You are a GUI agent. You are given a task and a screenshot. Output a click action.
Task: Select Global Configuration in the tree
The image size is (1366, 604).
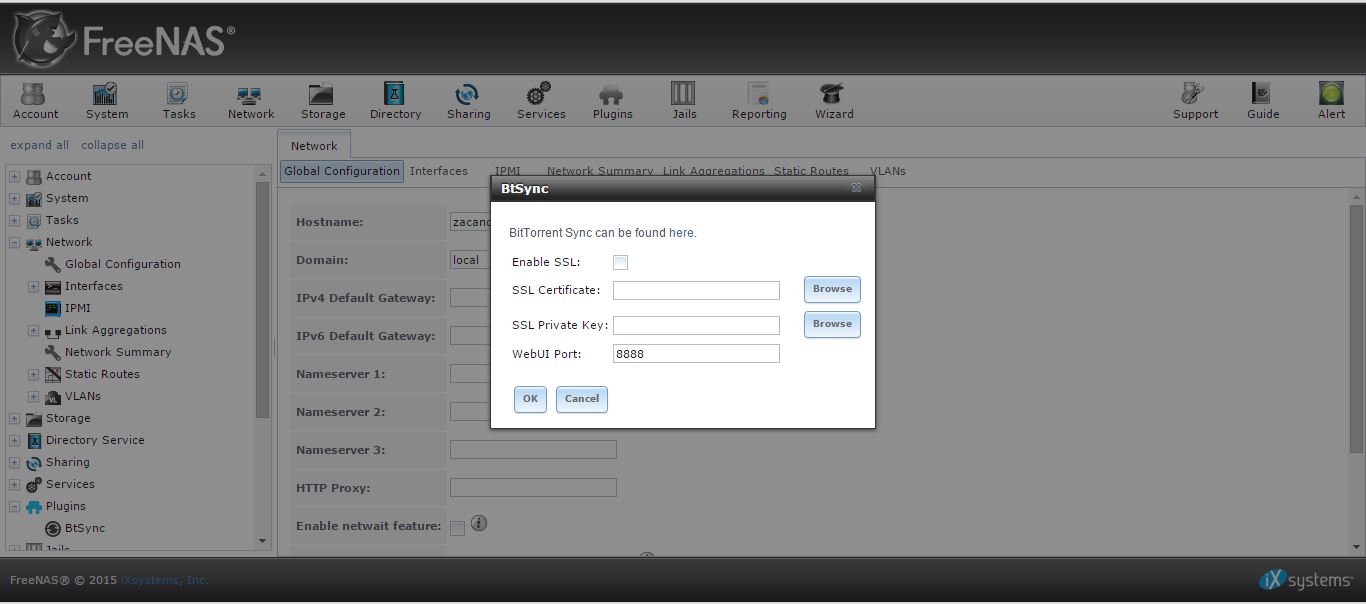(123, 264)
